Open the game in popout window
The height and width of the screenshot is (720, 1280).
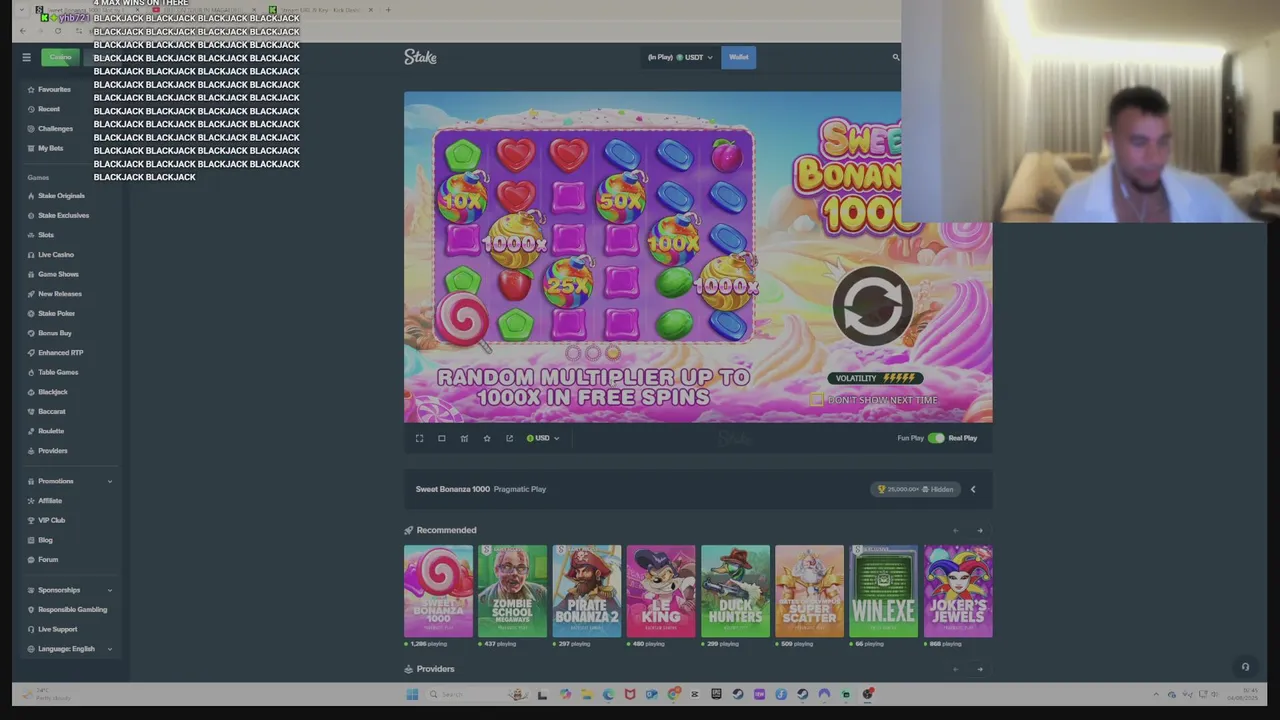click(x=509, y=438)
